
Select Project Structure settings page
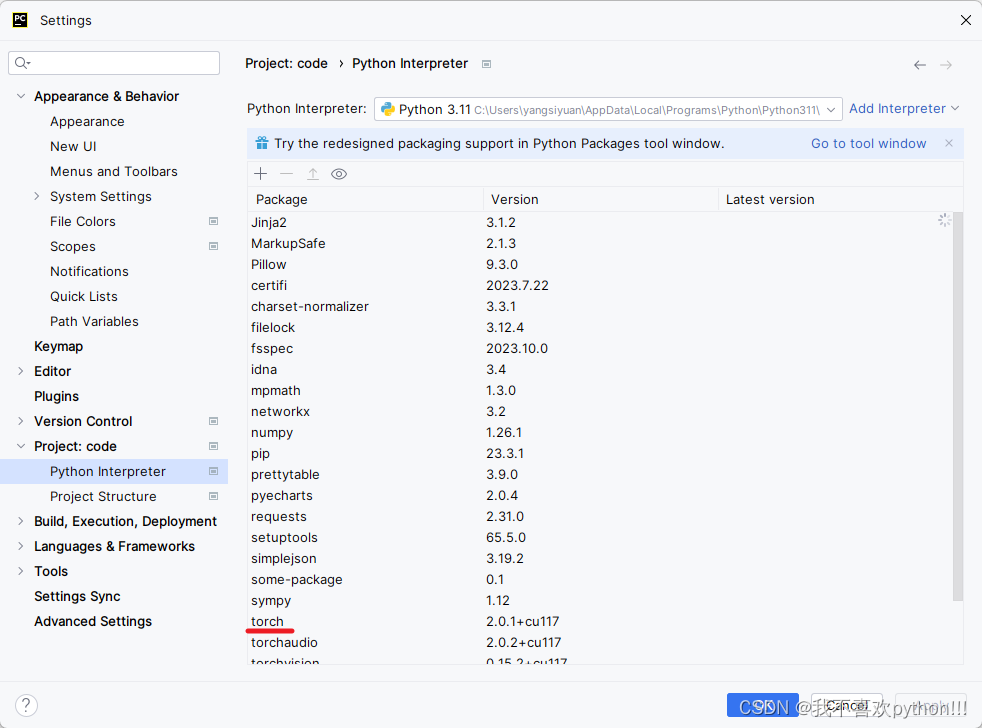click(x=103, y=496)
